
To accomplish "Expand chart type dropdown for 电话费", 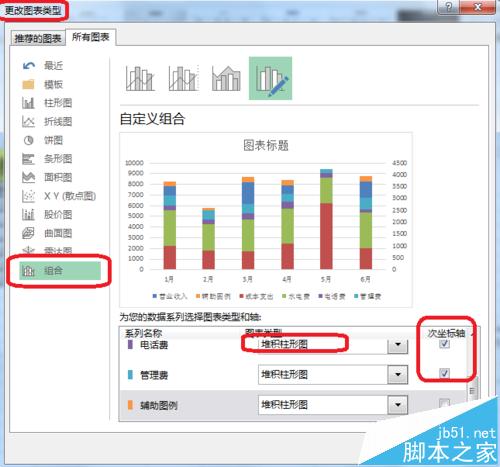I will tap(398, 345).
